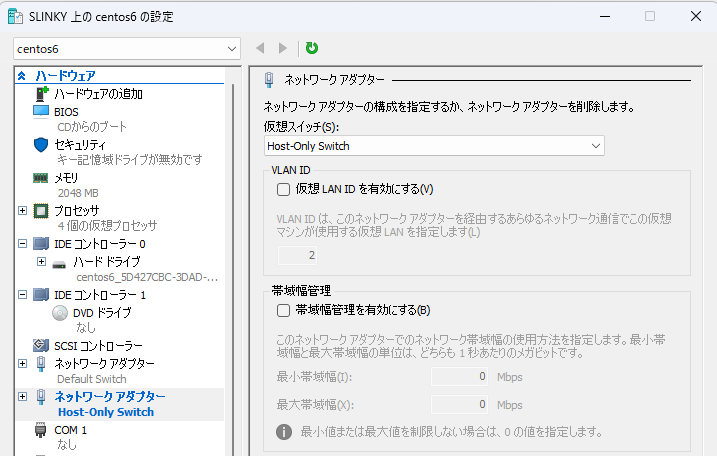Click the Security shield icon
The width and height of the screenshot is (717, 456).
click(41, 145)
